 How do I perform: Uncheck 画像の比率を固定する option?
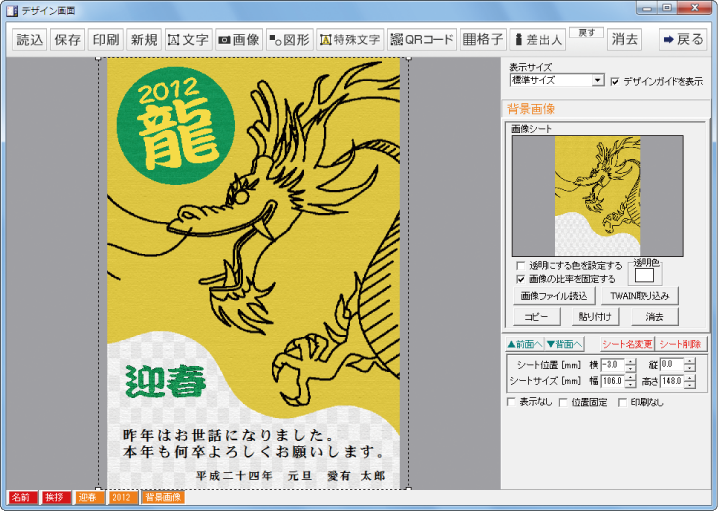click(521, 279)
